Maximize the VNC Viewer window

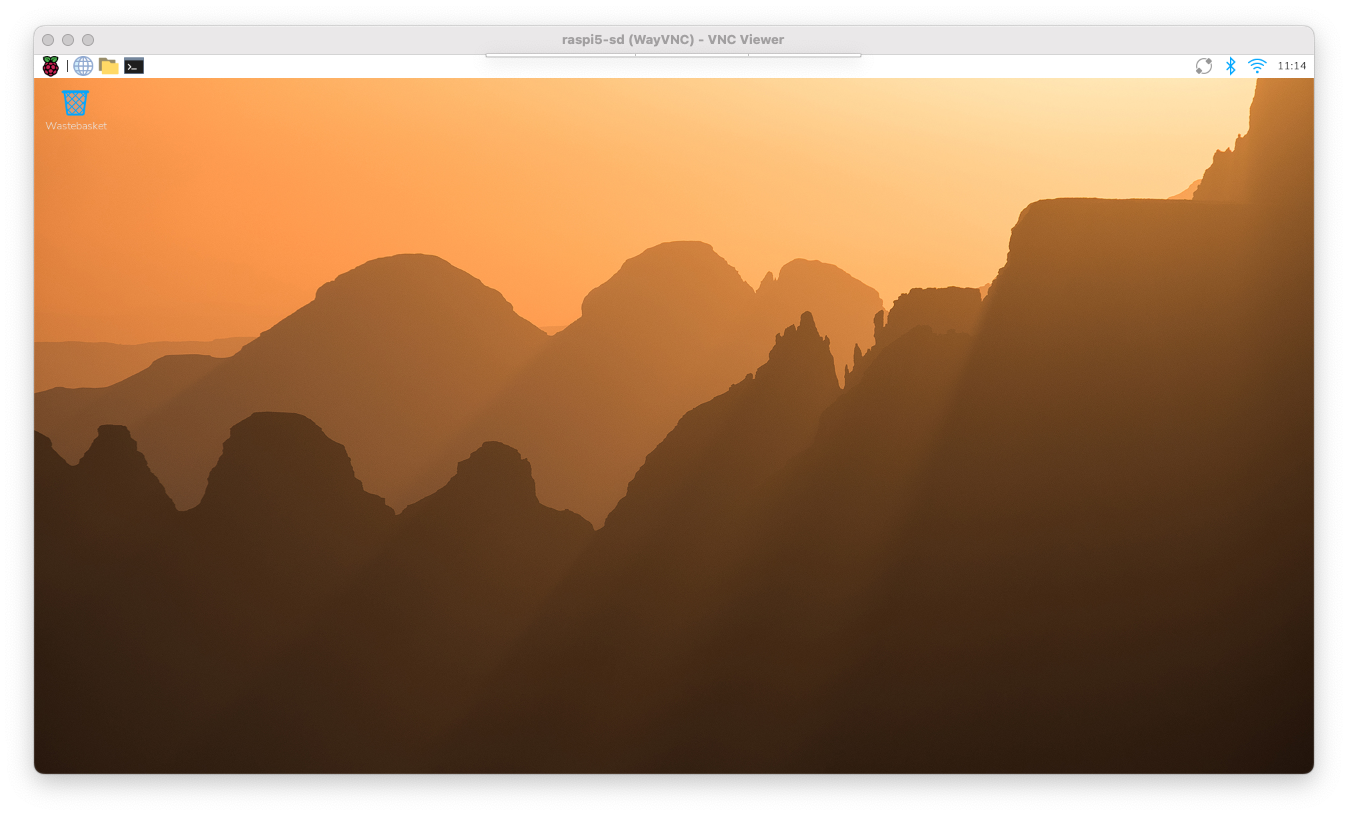[x=88, y=40]
